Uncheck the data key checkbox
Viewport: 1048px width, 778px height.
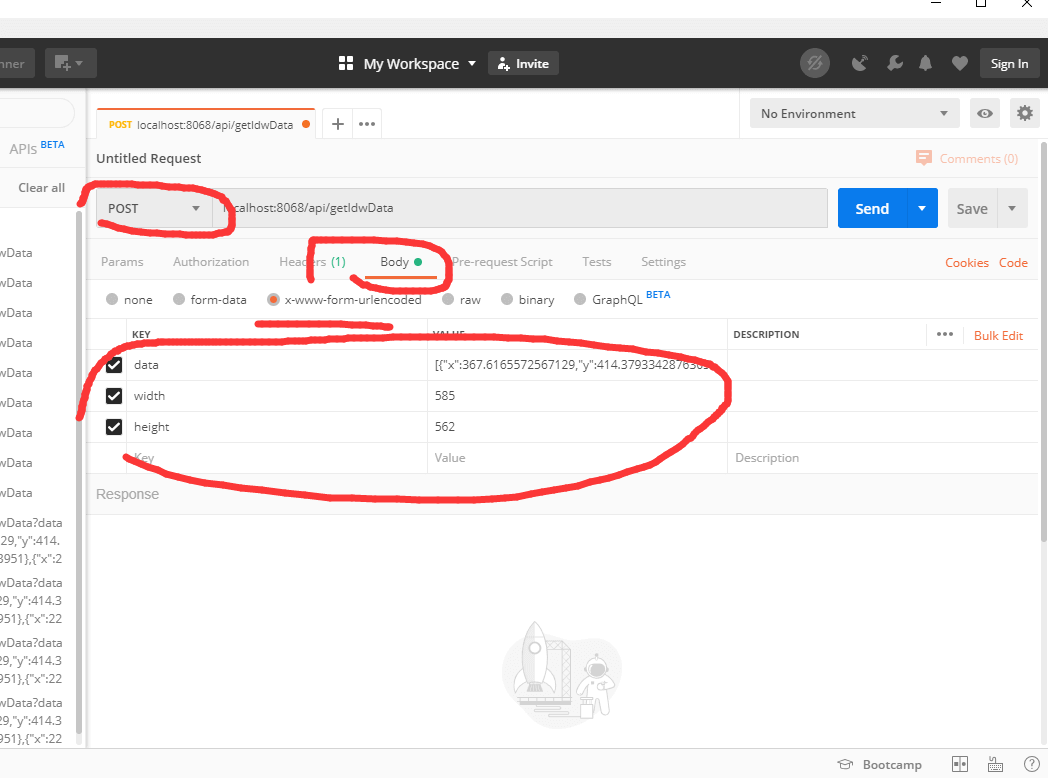114,365
